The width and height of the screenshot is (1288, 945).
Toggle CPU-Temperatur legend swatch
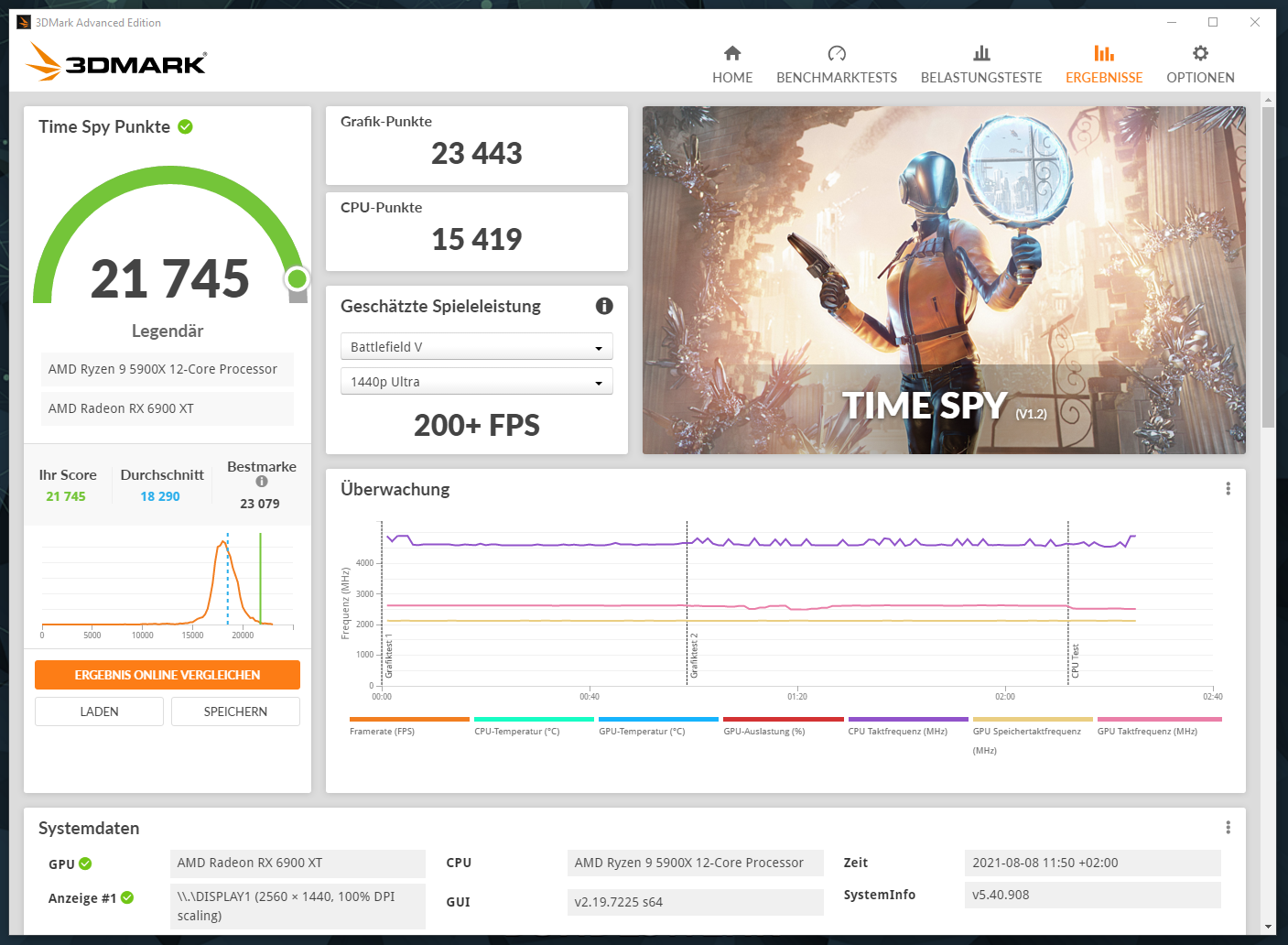(x=534, y=720)
